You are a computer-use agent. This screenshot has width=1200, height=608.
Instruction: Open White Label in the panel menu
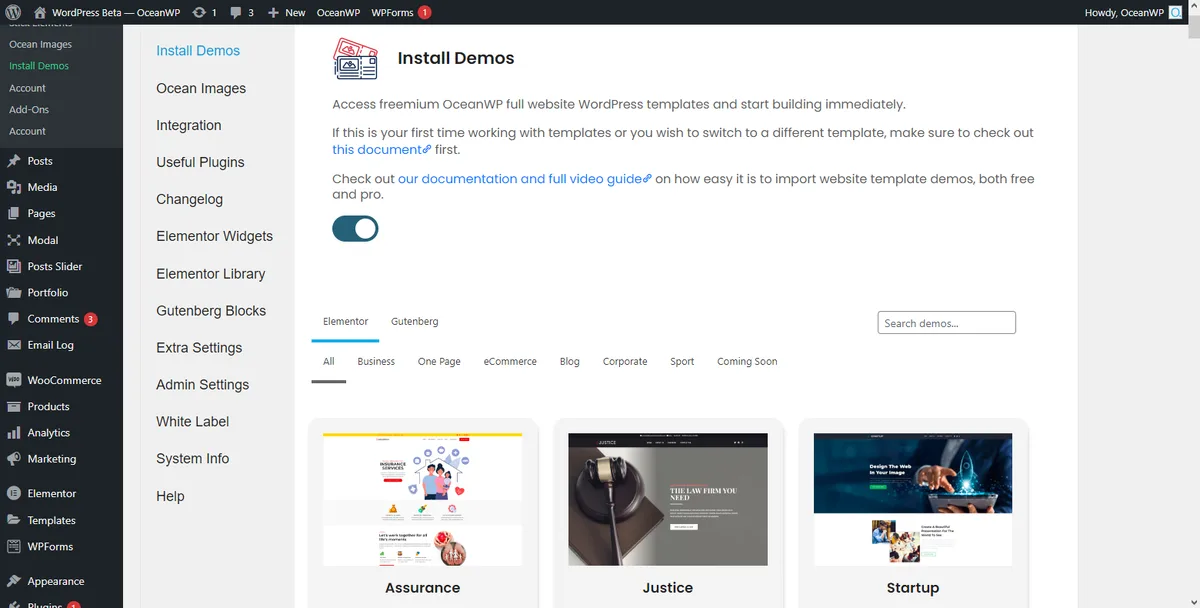(192, 421)
